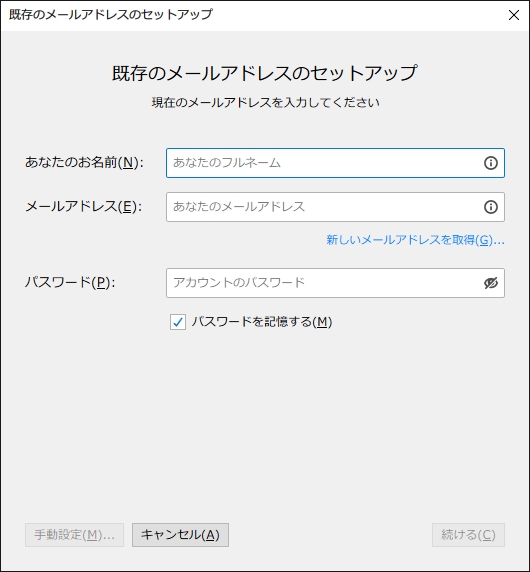Focus the あなたのメールアドレス email input field

pos(335,207)
